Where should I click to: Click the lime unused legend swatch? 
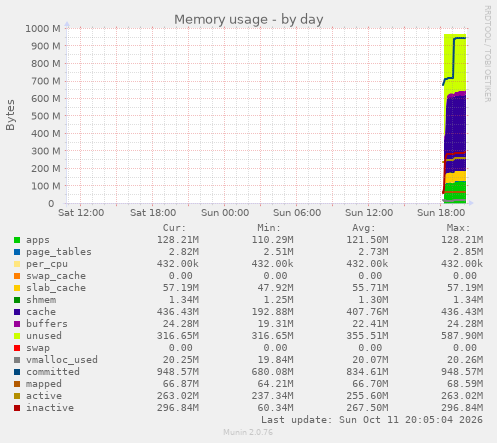click(x=17, y=336)
